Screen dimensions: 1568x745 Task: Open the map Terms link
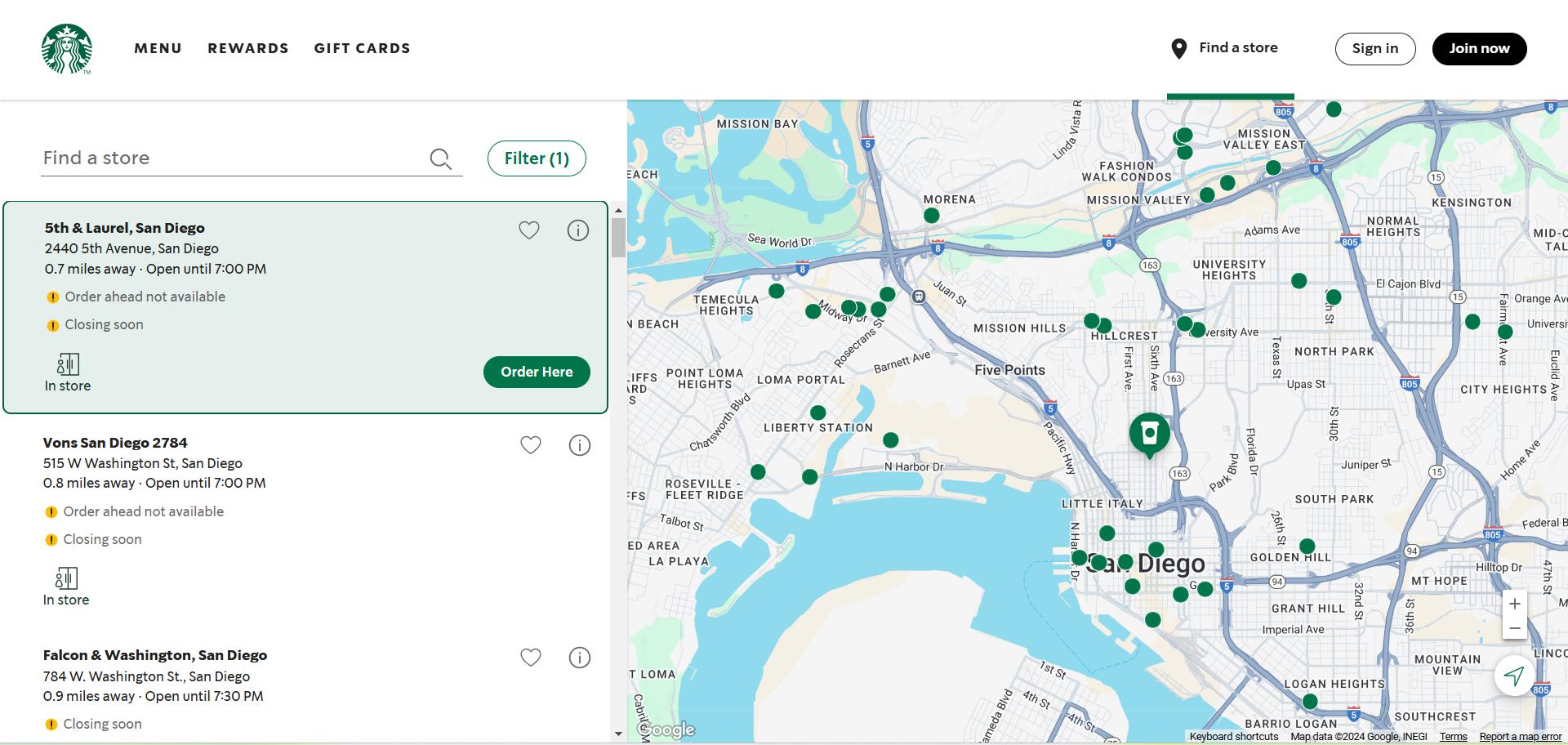[1454, 737]
